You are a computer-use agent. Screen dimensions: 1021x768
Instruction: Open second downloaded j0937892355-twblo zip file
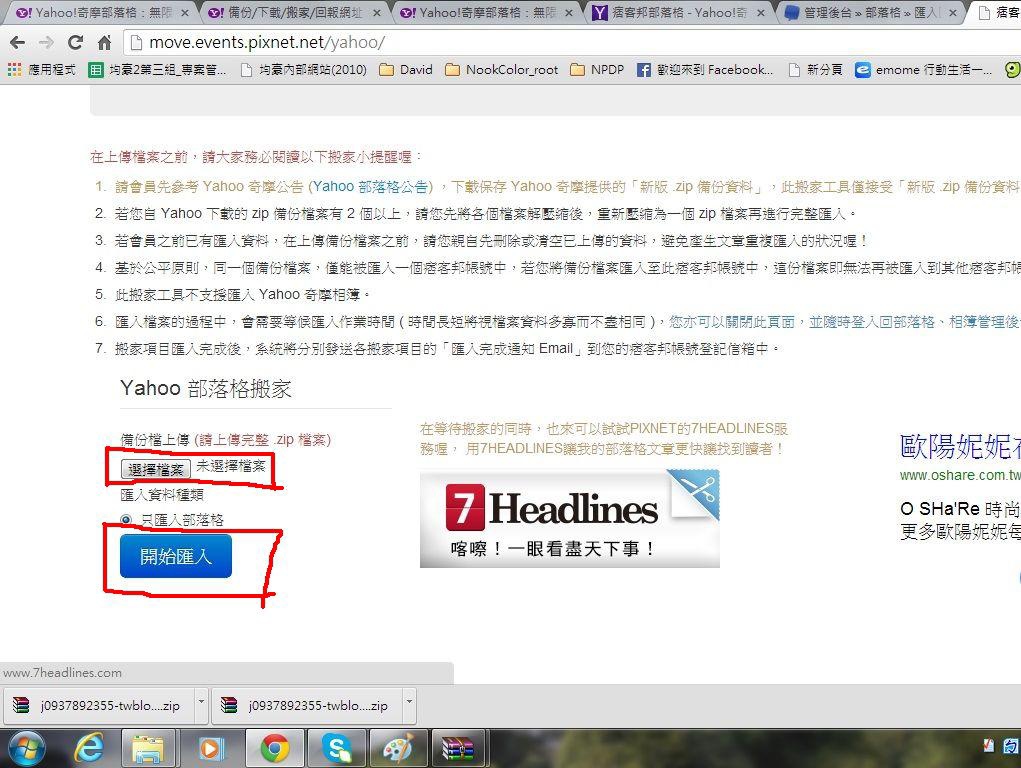[x=306, y=705]
